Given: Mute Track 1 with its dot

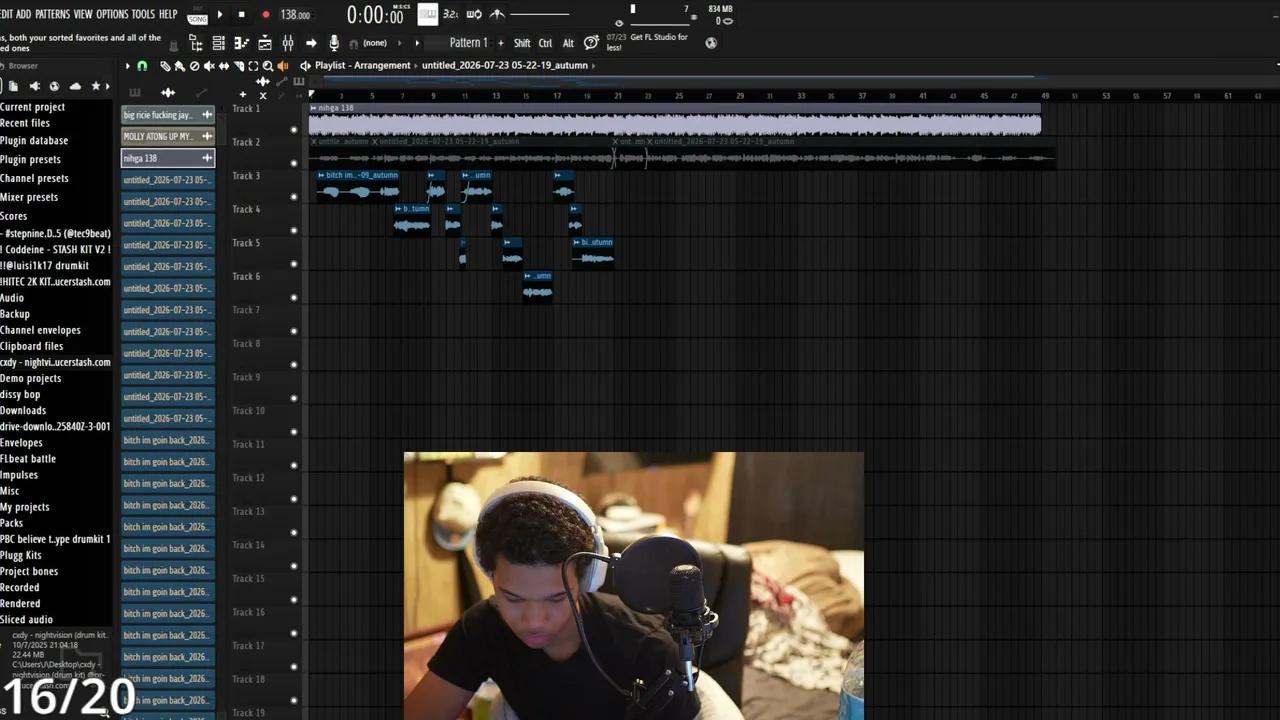Looking at the screenshot, I should click(294, 130).
